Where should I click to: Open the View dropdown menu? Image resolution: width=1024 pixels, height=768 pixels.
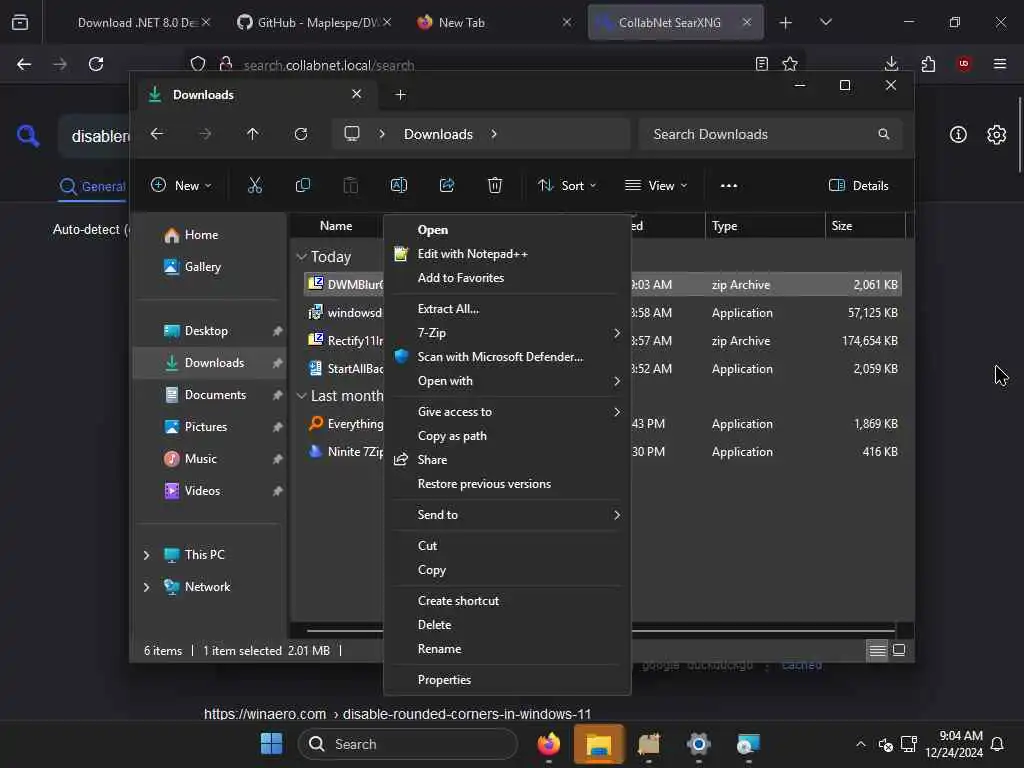coord(656,185)
